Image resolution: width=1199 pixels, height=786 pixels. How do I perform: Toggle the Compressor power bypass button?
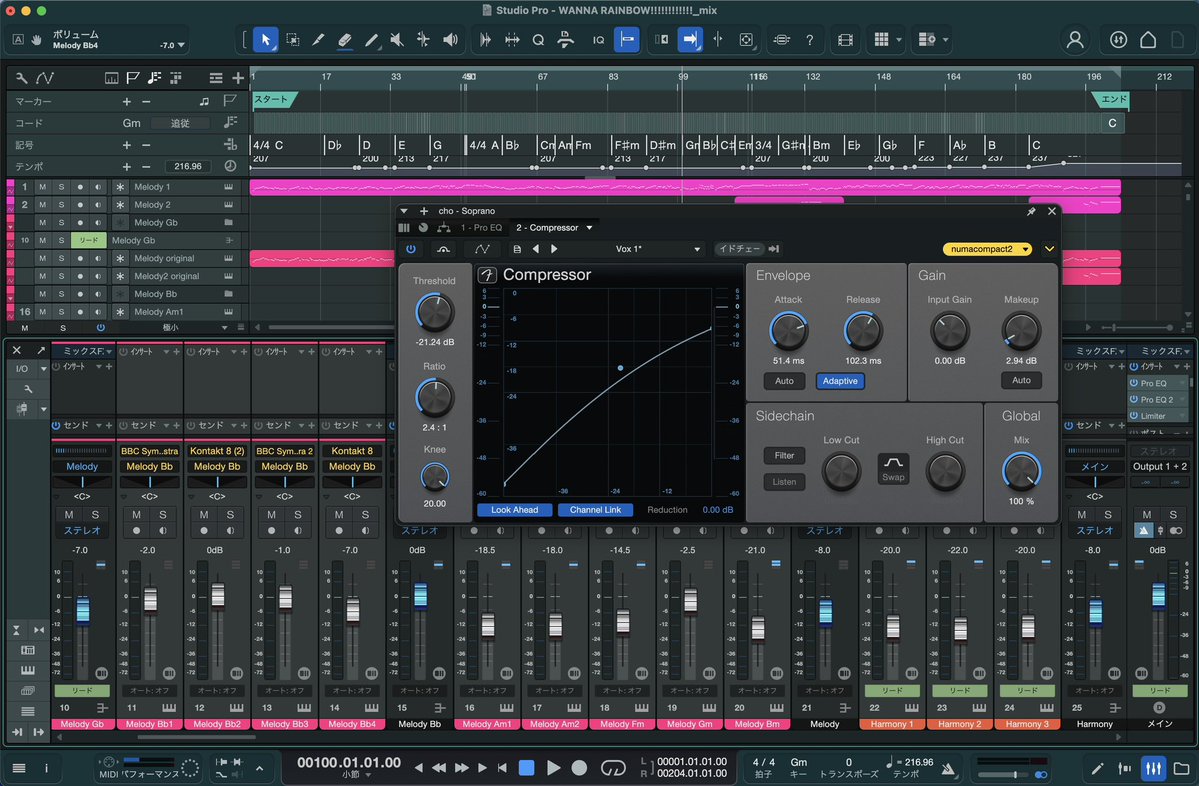click(x=411, y=249)
